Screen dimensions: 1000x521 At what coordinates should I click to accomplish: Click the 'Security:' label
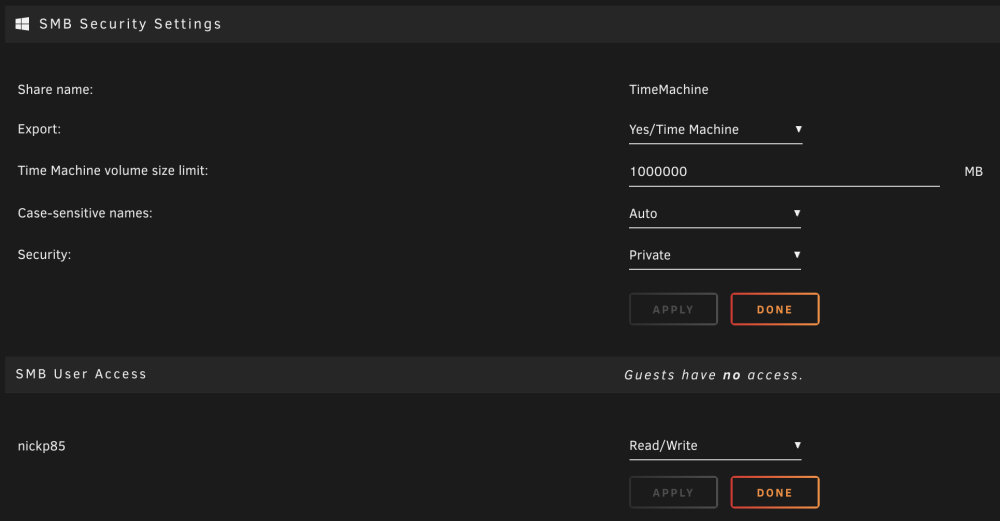point(44,255)
